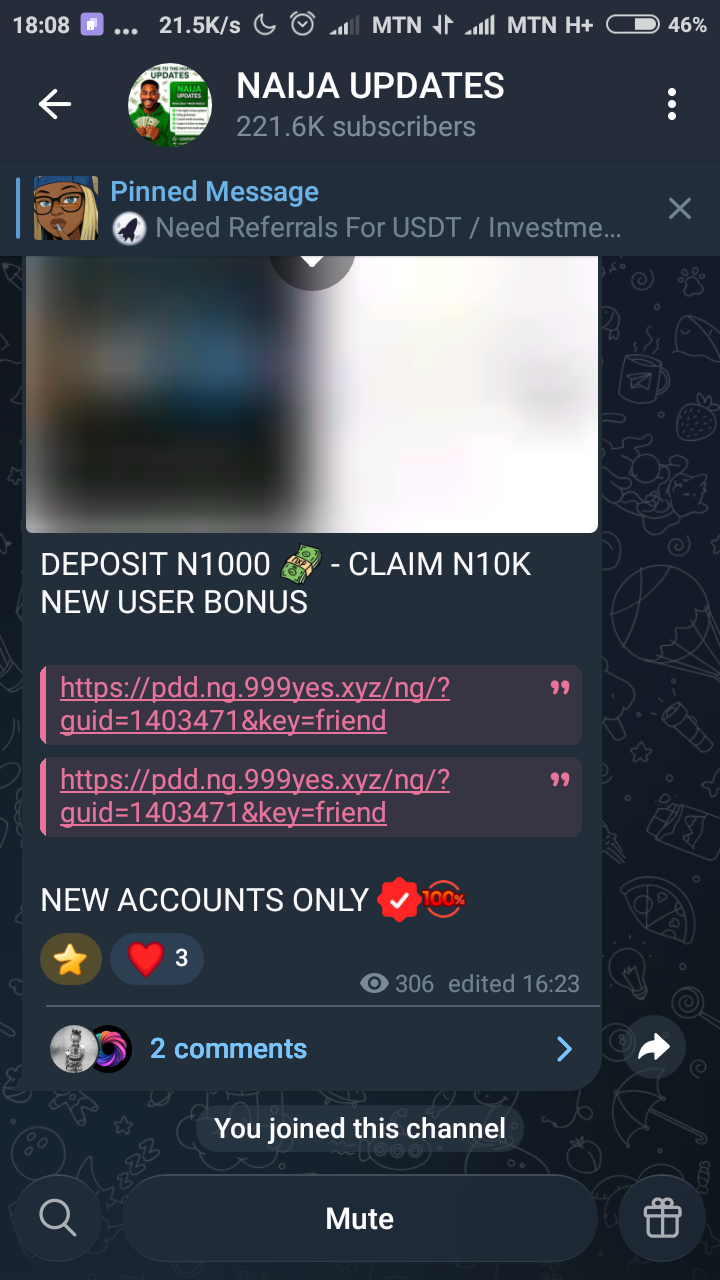The image size is (720, 1280).
Task: Open NAIJA UPDATES channel profile picture
Action: coord(170,105)
